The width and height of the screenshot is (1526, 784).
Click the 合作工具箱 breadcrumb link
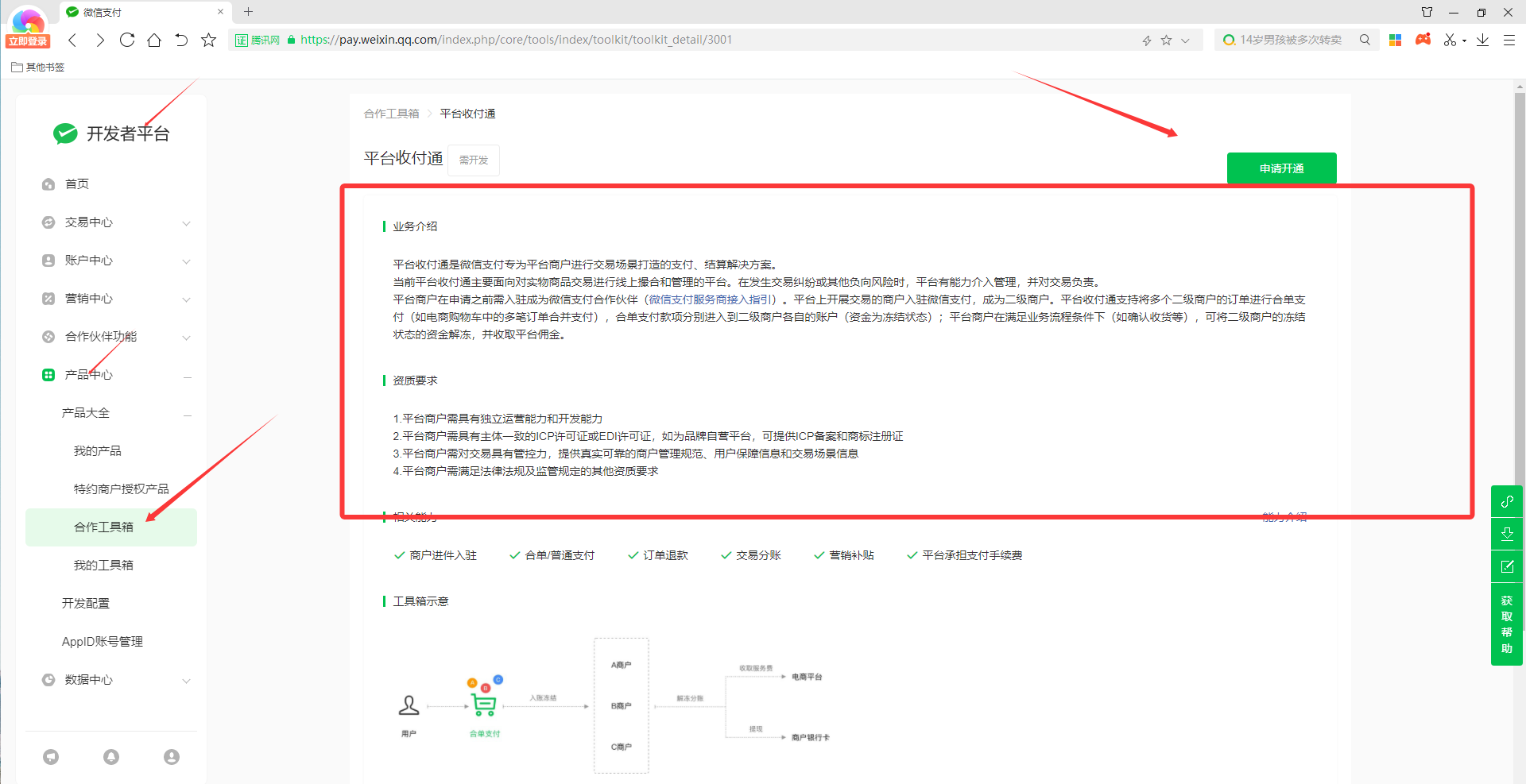[x=392, y=114]
